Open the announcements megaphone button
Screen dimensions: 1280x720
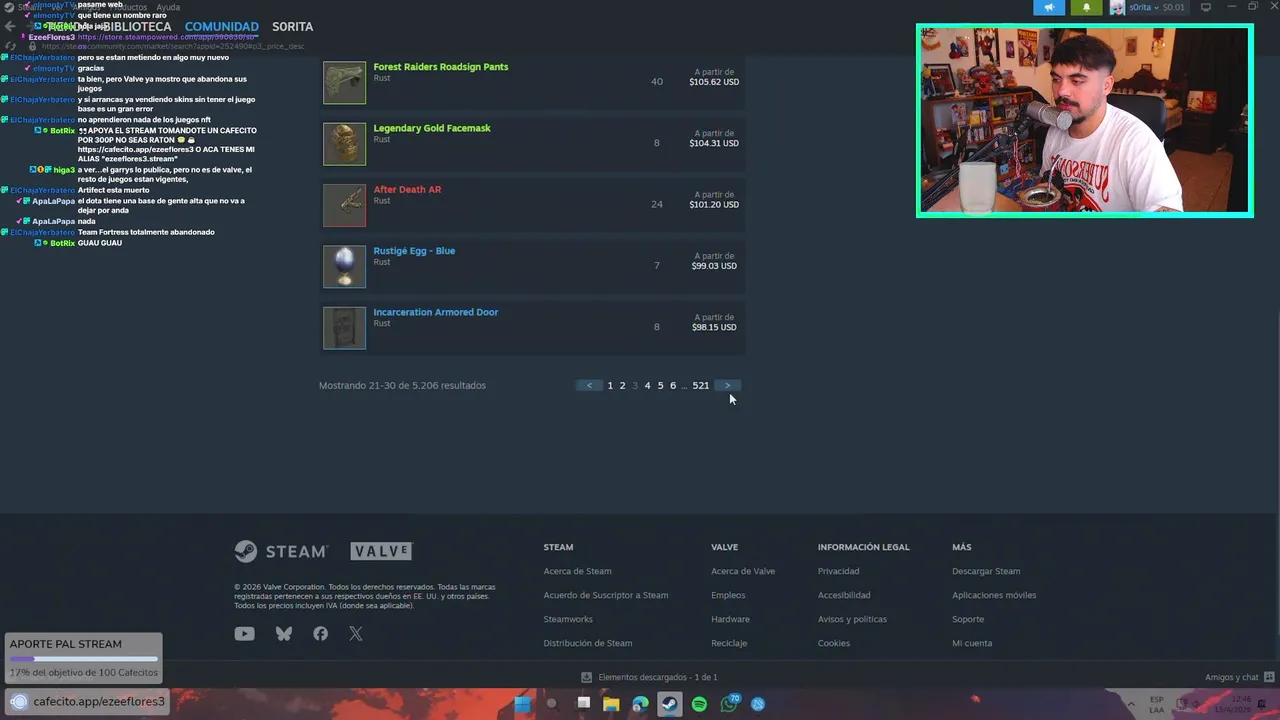click(1049, 7)
